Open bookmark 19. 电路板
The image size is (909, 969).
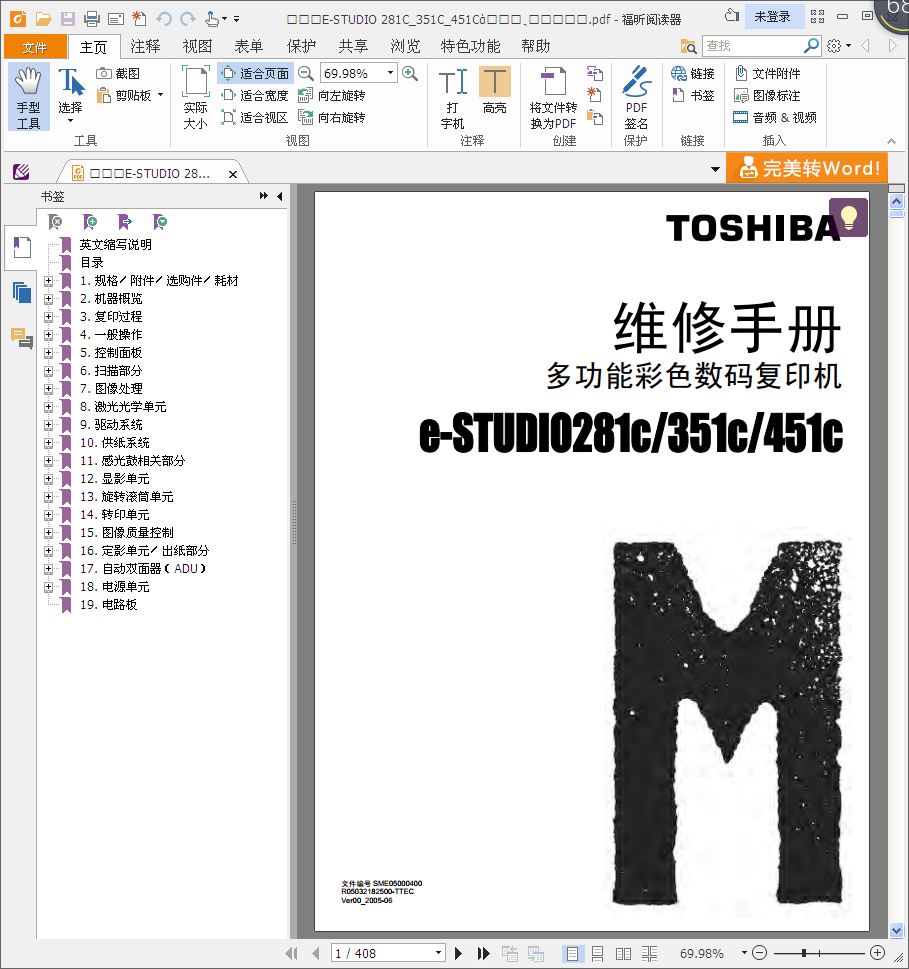click(109, 604)
